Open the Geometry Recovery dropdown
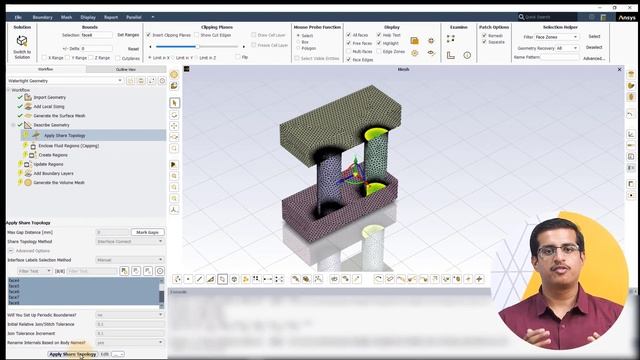Image resolution: width=640 pixels, height=360 pixels. pyautogui.click(x=567, y=48)
